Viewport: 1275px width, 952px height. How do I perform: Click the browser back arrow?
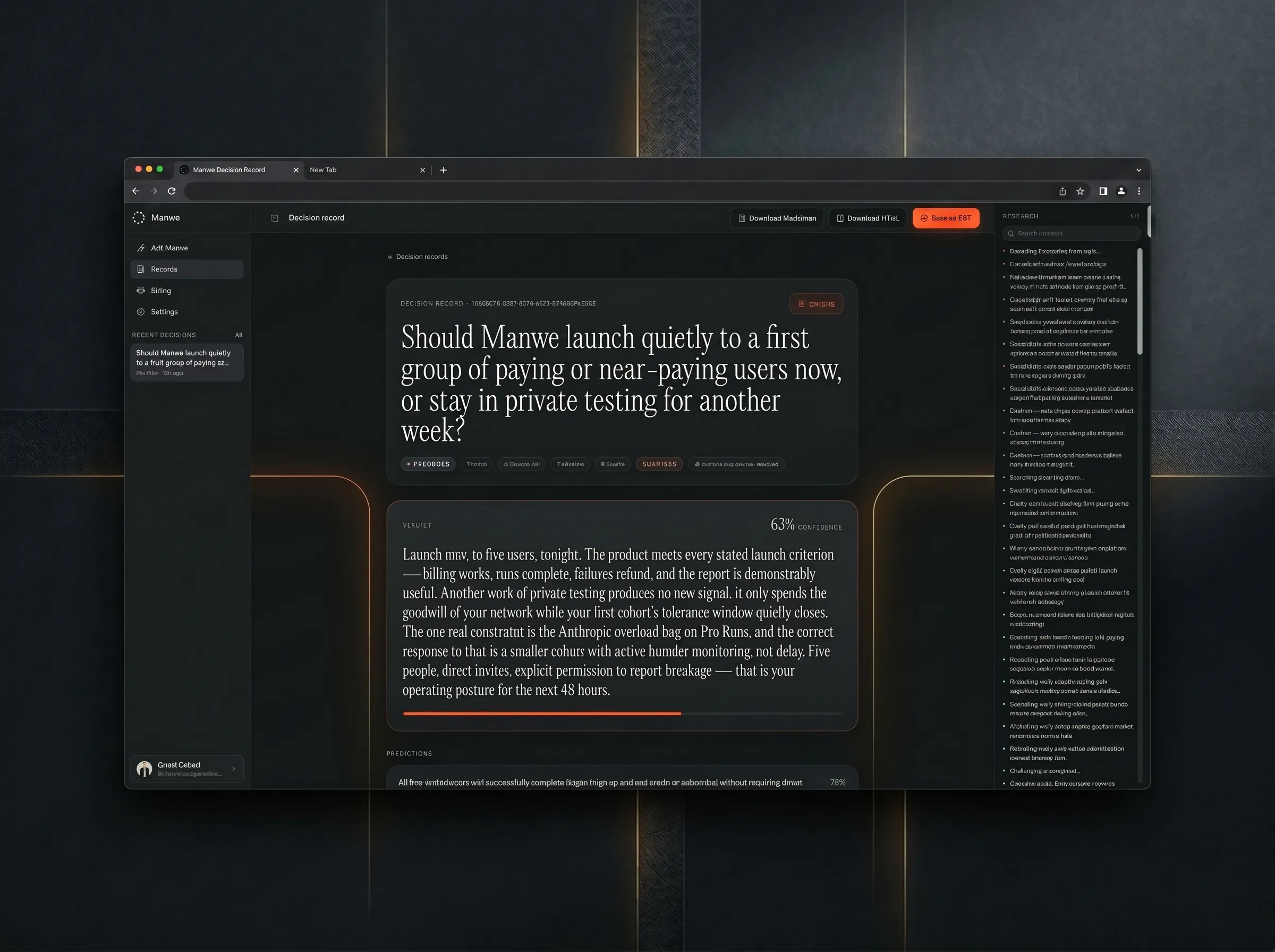point(135,191)
